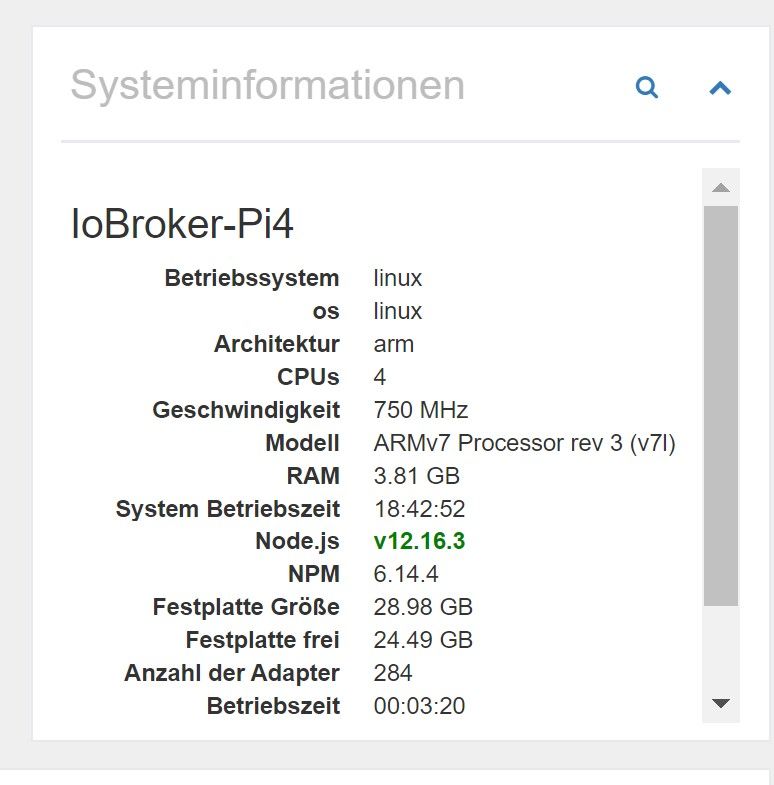Click the magnifier search icon
Screen dimensions: 774x785
click(646, 87)
